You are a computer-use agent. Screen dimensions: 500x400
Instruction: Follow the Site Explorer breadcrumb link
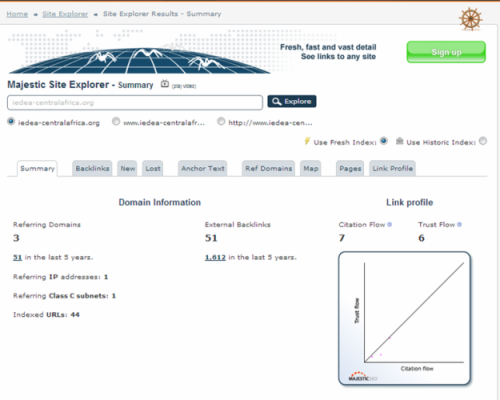[x=65, y=14]
